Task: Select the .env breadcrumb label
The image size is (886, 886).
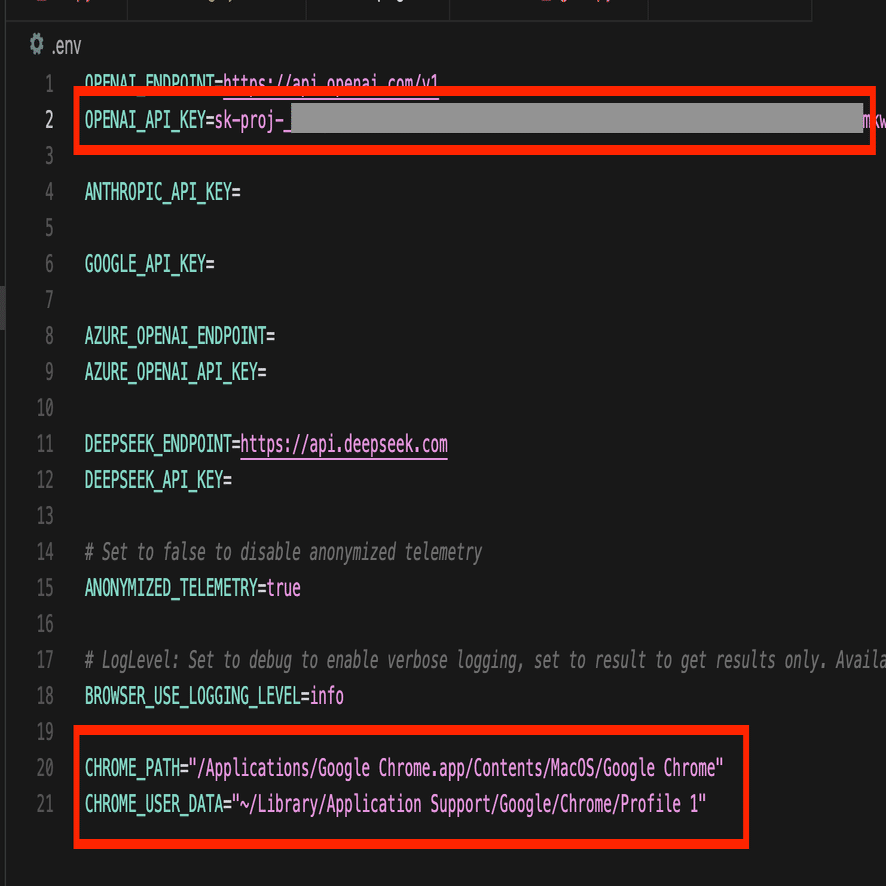Action: (x=66, y=46)
